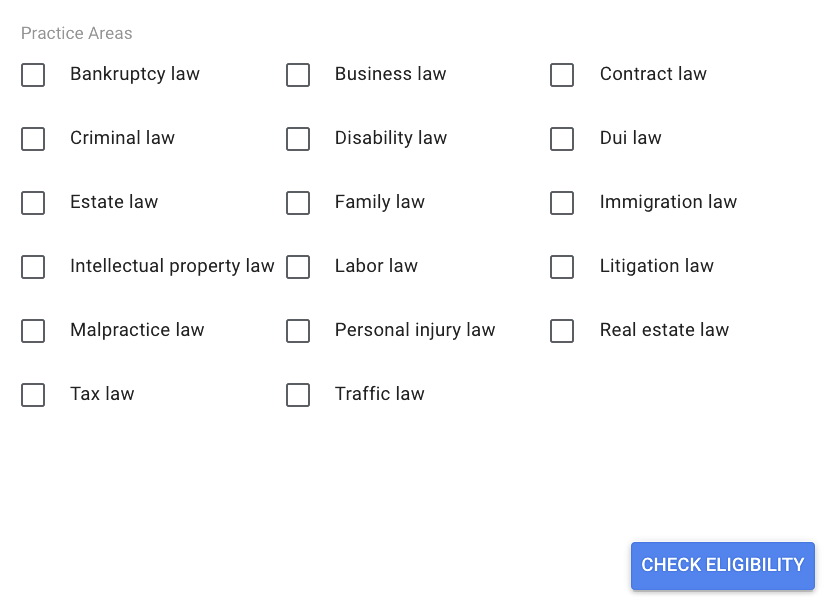This screenshot has width=830, height=605.
Task: Check the Malpractice law option
Action: click(x=33, y=331)
